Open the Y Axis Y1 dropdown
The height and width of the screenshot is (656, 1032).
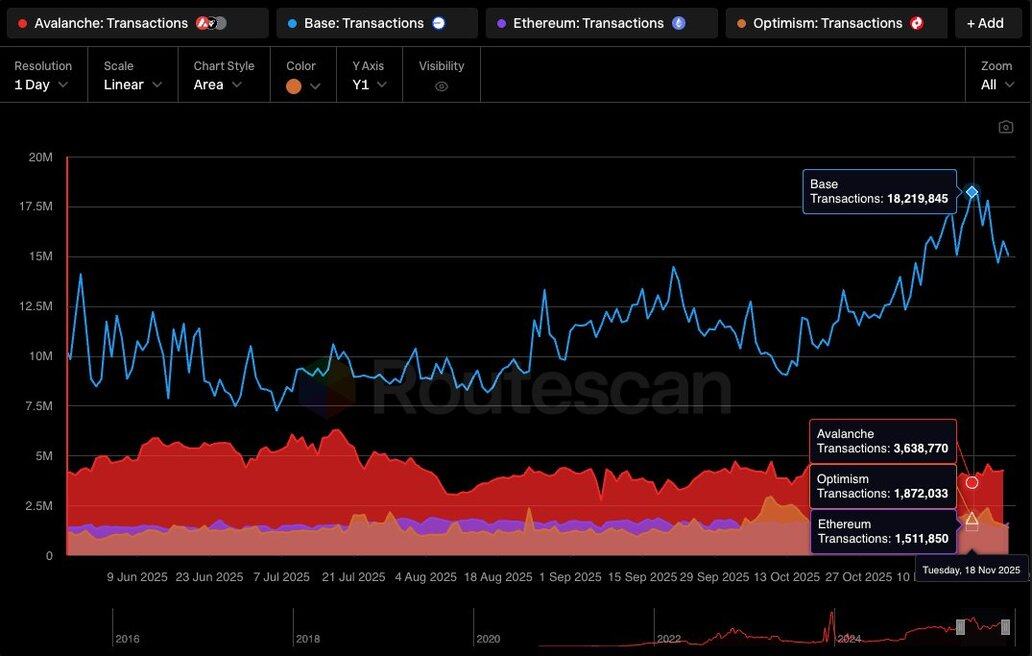click(369, 85)
